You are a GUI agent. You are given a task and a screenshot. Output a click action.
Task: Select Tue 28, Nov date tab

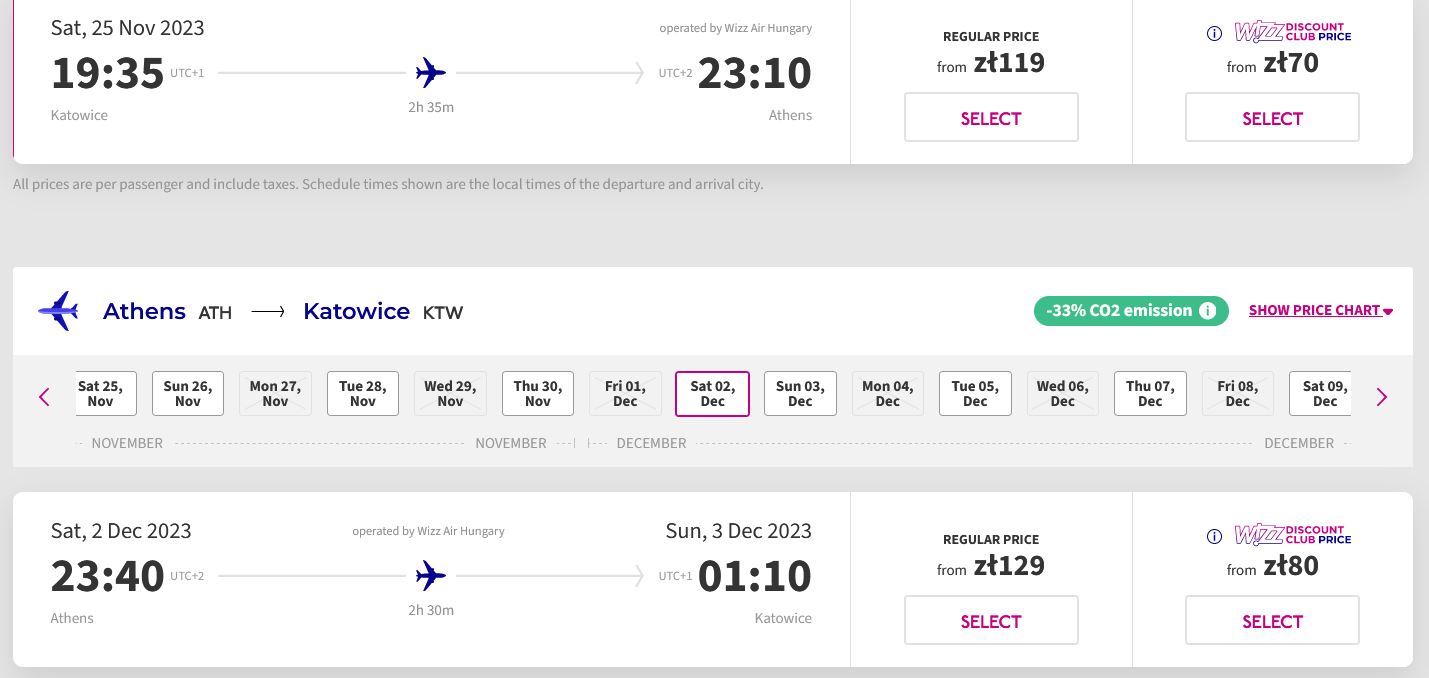pos(363,394)
